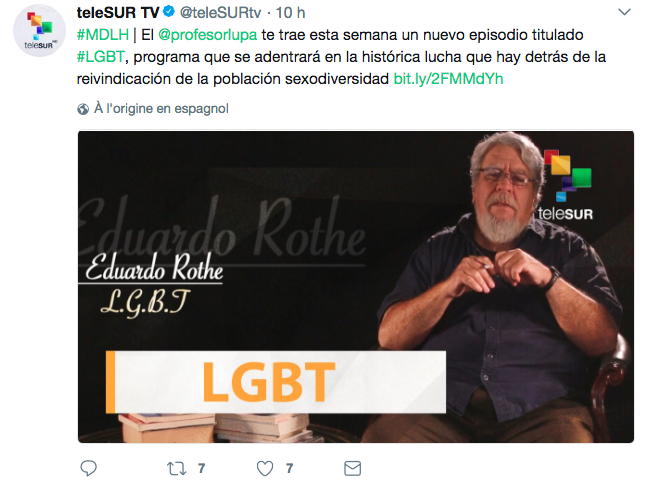Click the retweet count 7

201,468
